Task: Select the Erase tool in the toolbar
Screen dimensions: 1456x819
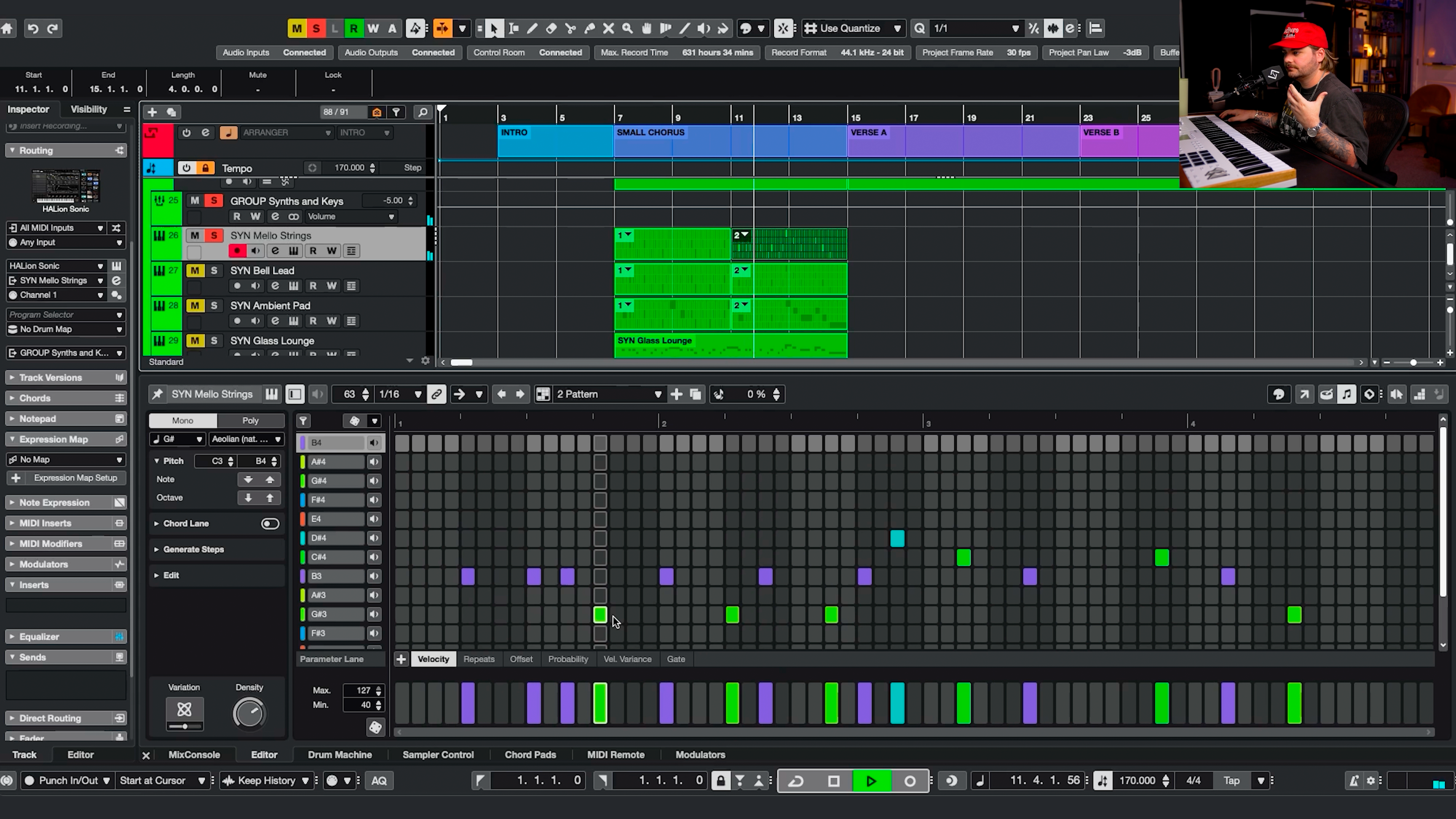Action: [551, 28]
